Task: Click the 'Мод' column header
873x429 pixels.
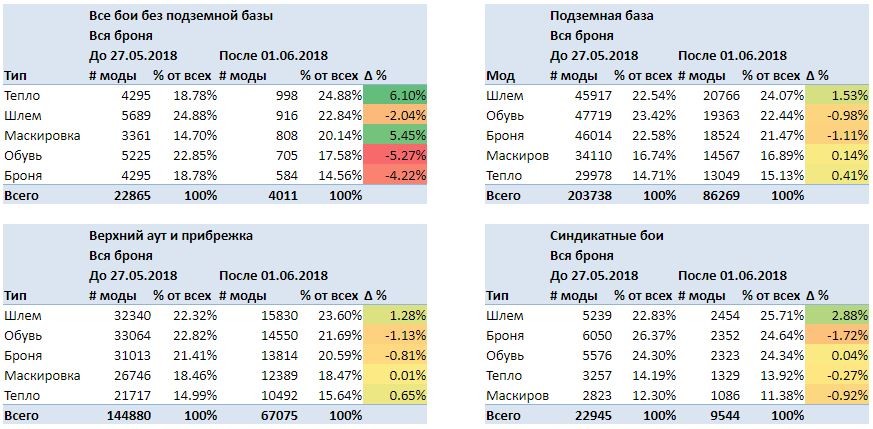Action: [x=501, y=76]
